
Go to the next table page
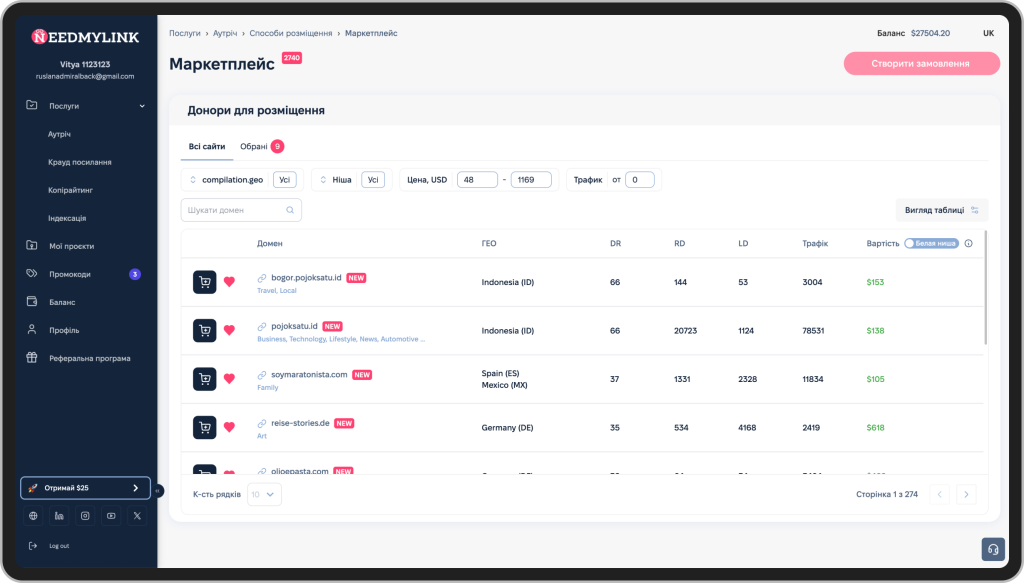point(967,494)
